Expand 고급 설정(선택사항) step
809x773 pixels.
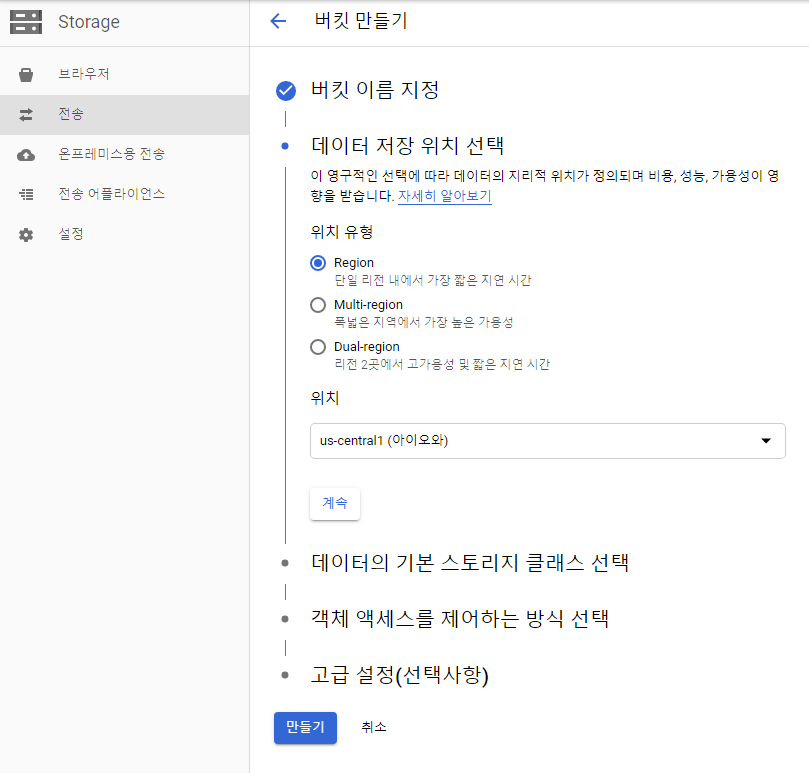399,675
